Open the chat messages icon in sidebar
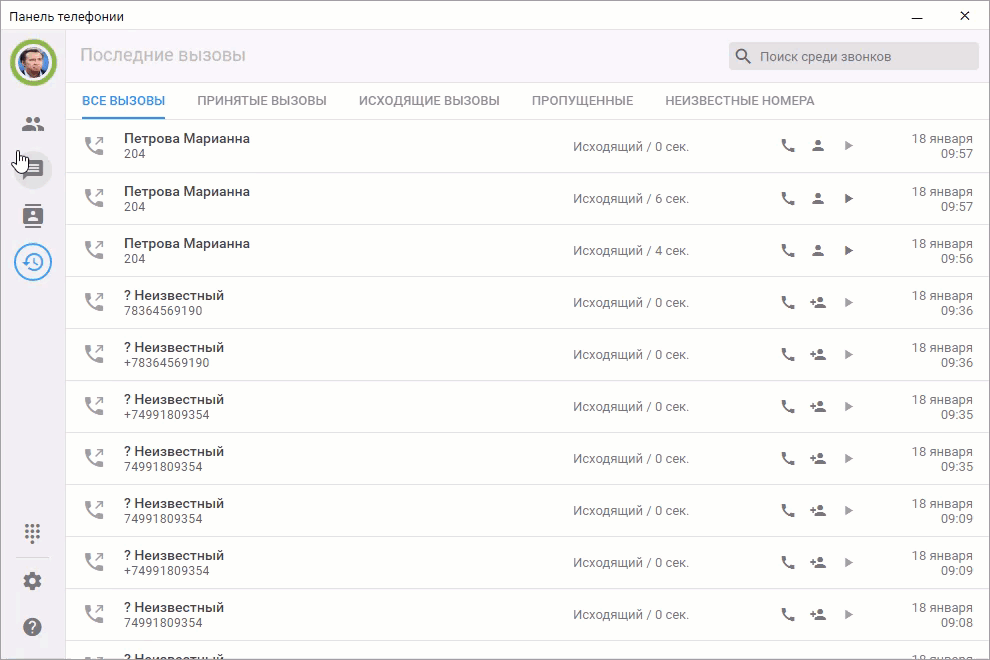 (33, 170)
